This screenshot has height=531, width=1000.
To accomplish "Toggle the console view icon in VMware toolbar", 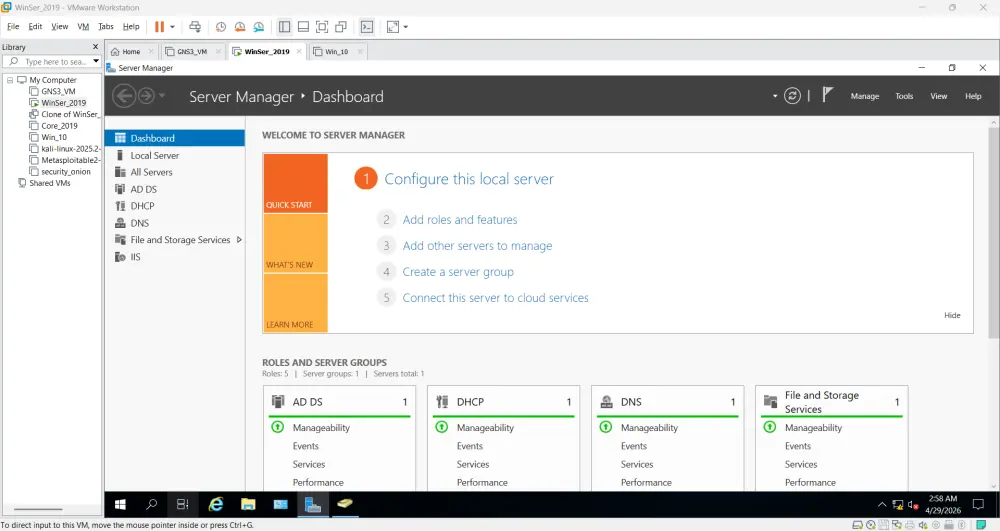I will 367,27.
